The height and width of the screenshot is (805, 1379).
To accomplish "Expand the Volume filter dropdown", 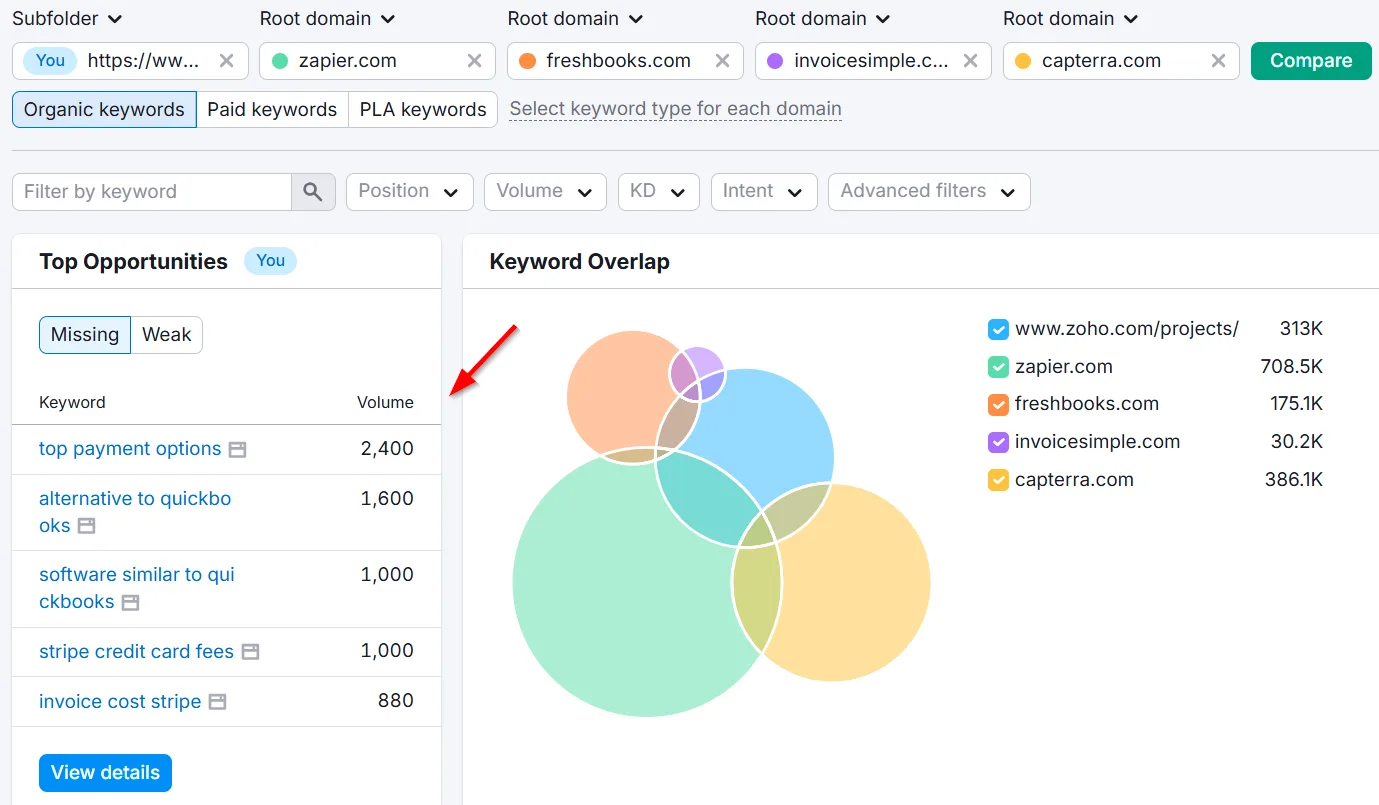I will [x=545, y=192].
